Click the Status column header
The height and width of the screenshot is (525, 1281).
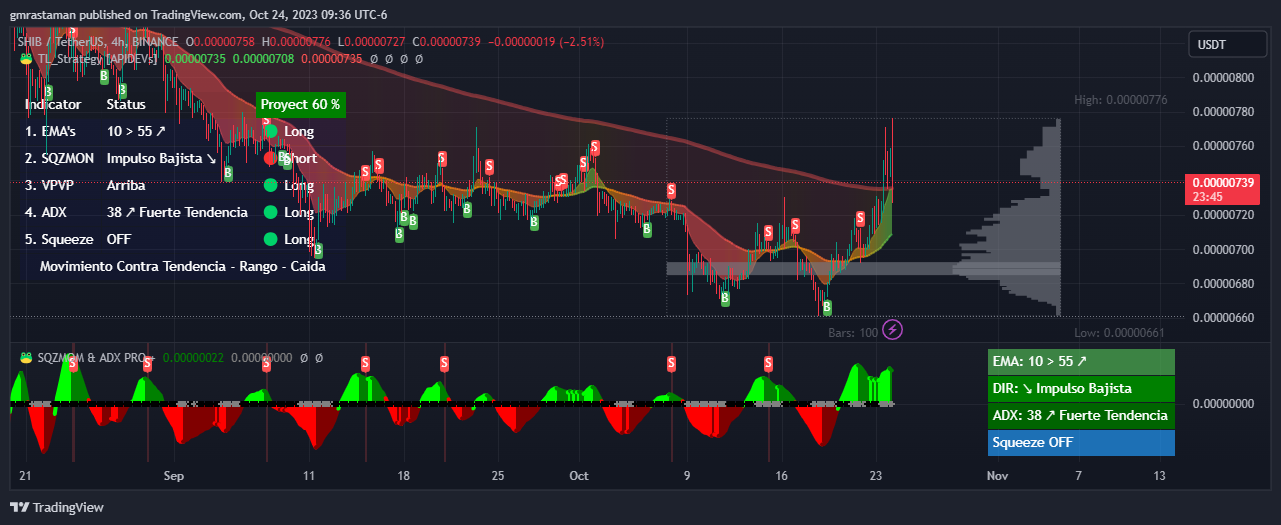pos(126,104)
